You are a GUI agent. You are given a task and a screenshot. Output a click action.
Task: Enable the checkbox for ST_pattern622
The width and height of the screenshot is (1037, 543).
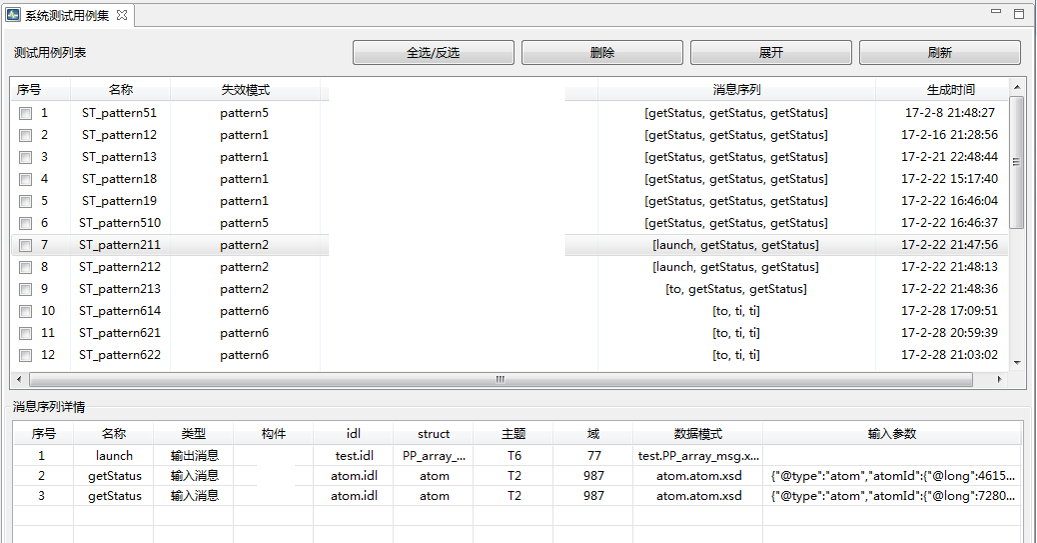(25, 355)
